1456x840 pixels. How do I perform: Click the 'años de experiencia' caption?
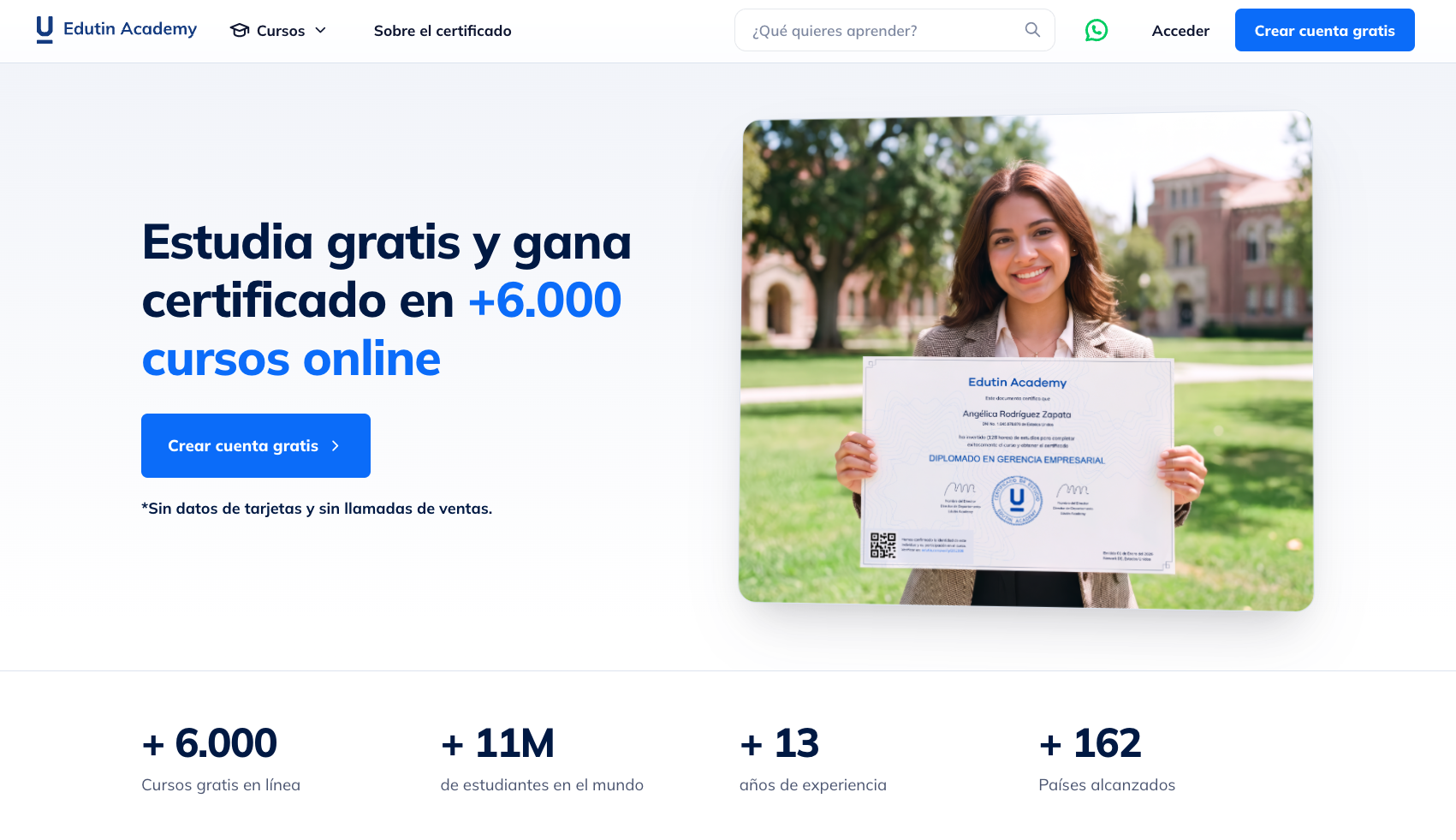[813, 785]
